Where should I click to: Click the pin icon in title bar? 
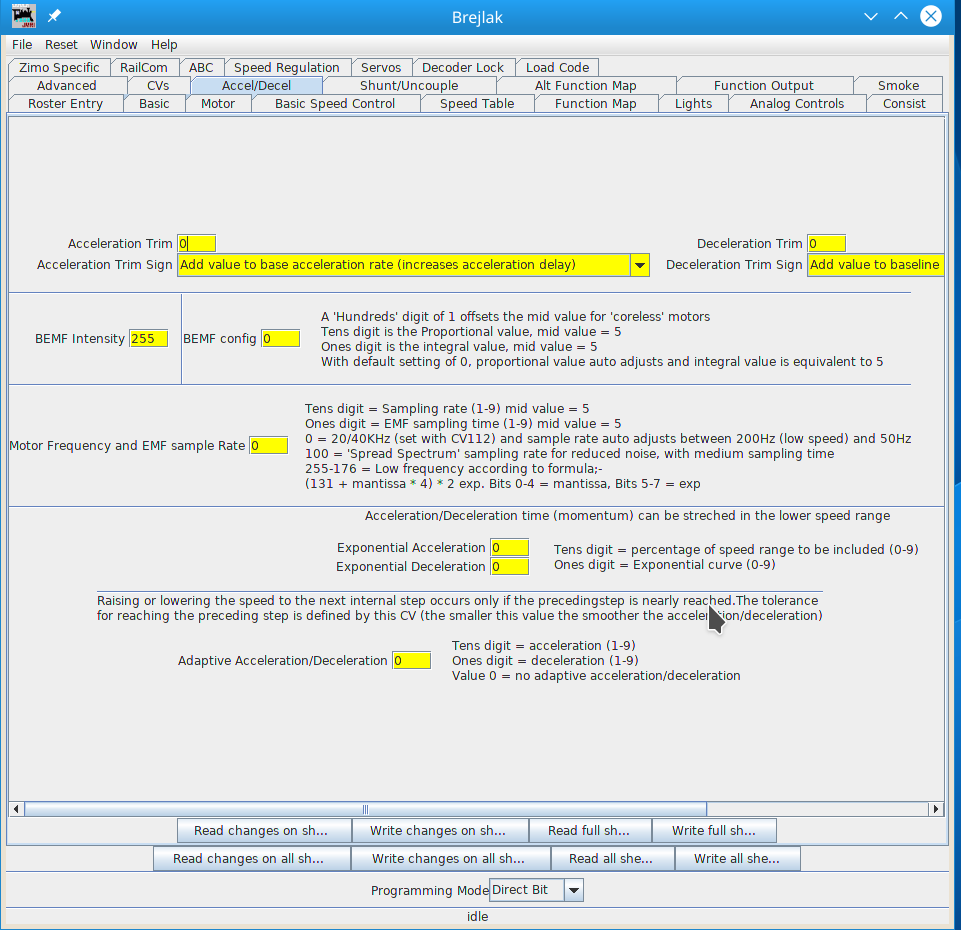pyautogui.click(x=54, y=16)
